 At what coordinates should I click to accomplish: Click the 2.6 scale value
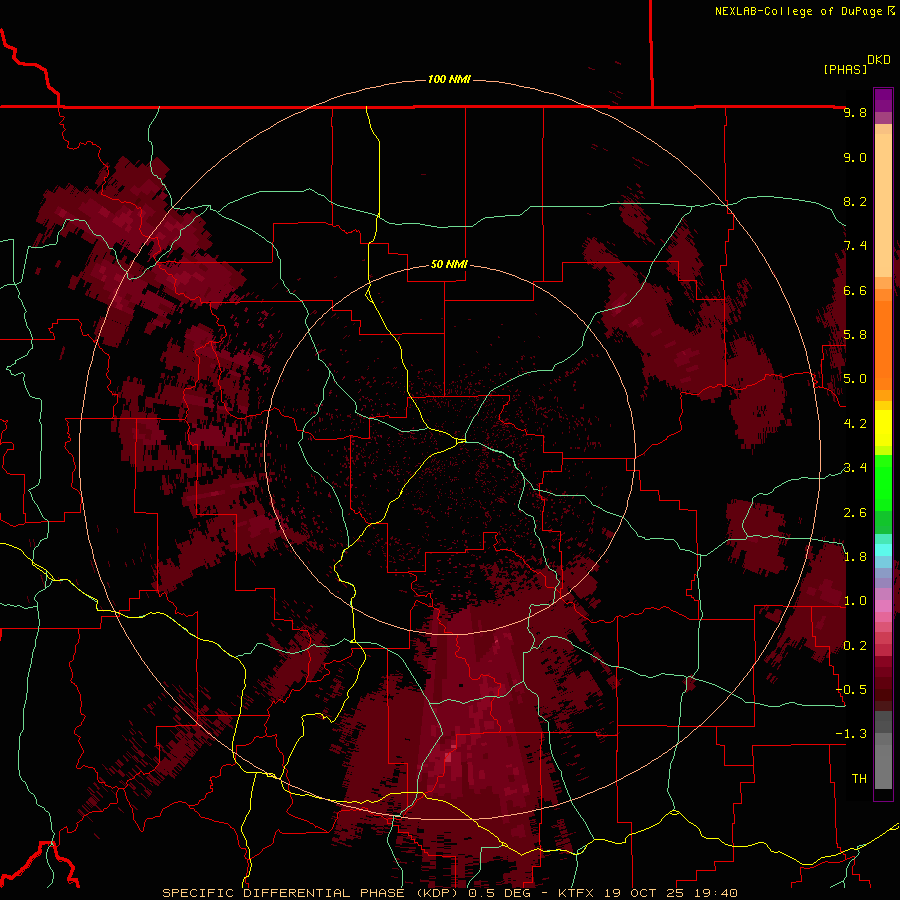855,513
